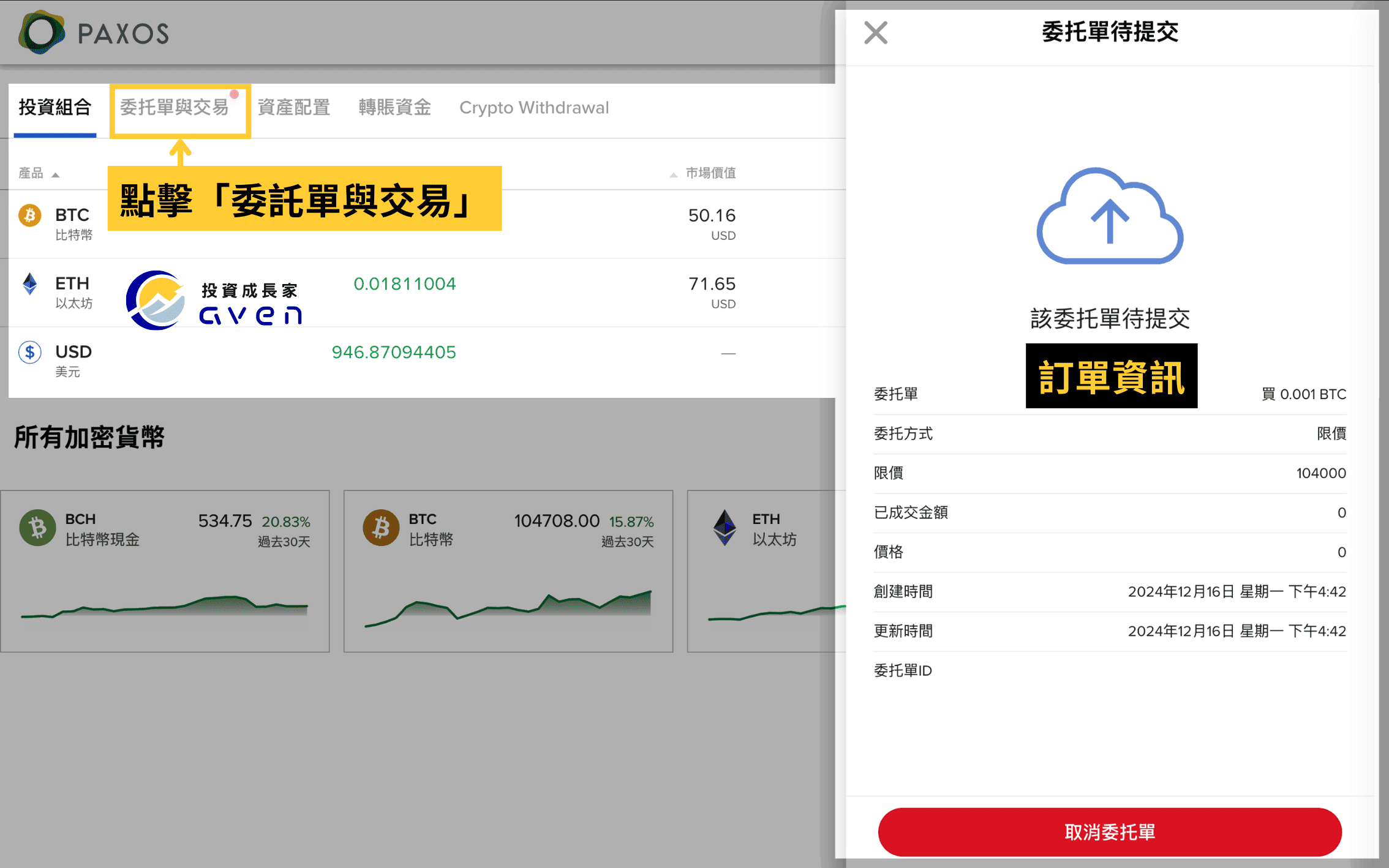Click the BCH 30-day price chart
Screen dimensions: 1389x868
tap(165, 606)
